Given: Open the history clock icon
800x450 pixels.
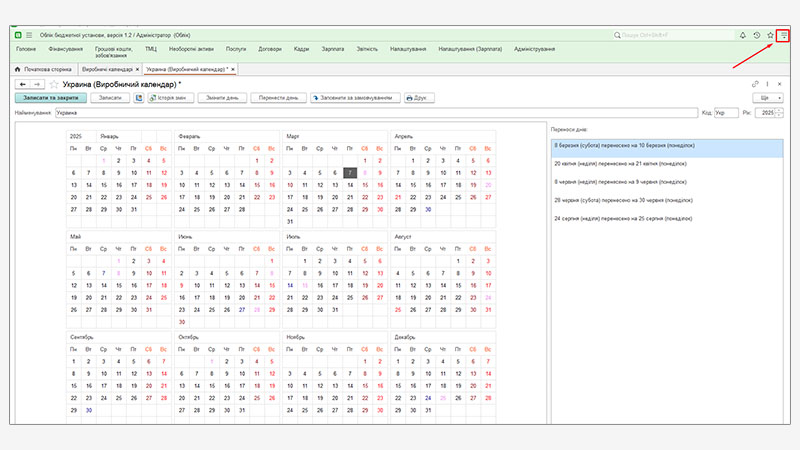Looking at the screenshot, I should [x=757, y=35].
